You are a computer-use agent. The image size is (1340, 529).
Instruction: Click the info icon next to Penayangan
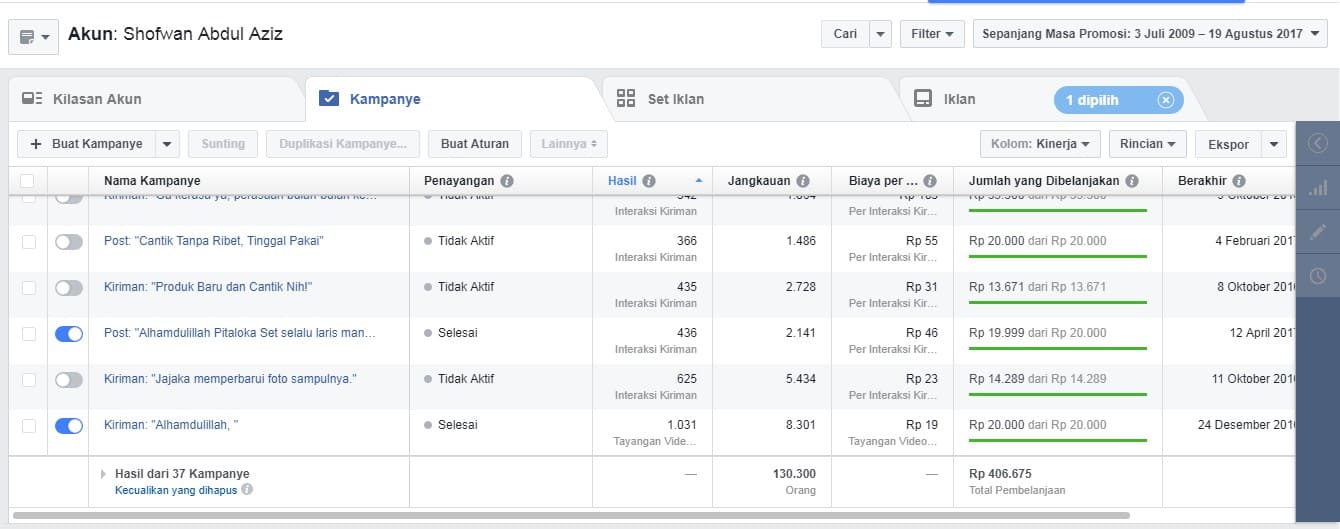(x=507, y=181)
